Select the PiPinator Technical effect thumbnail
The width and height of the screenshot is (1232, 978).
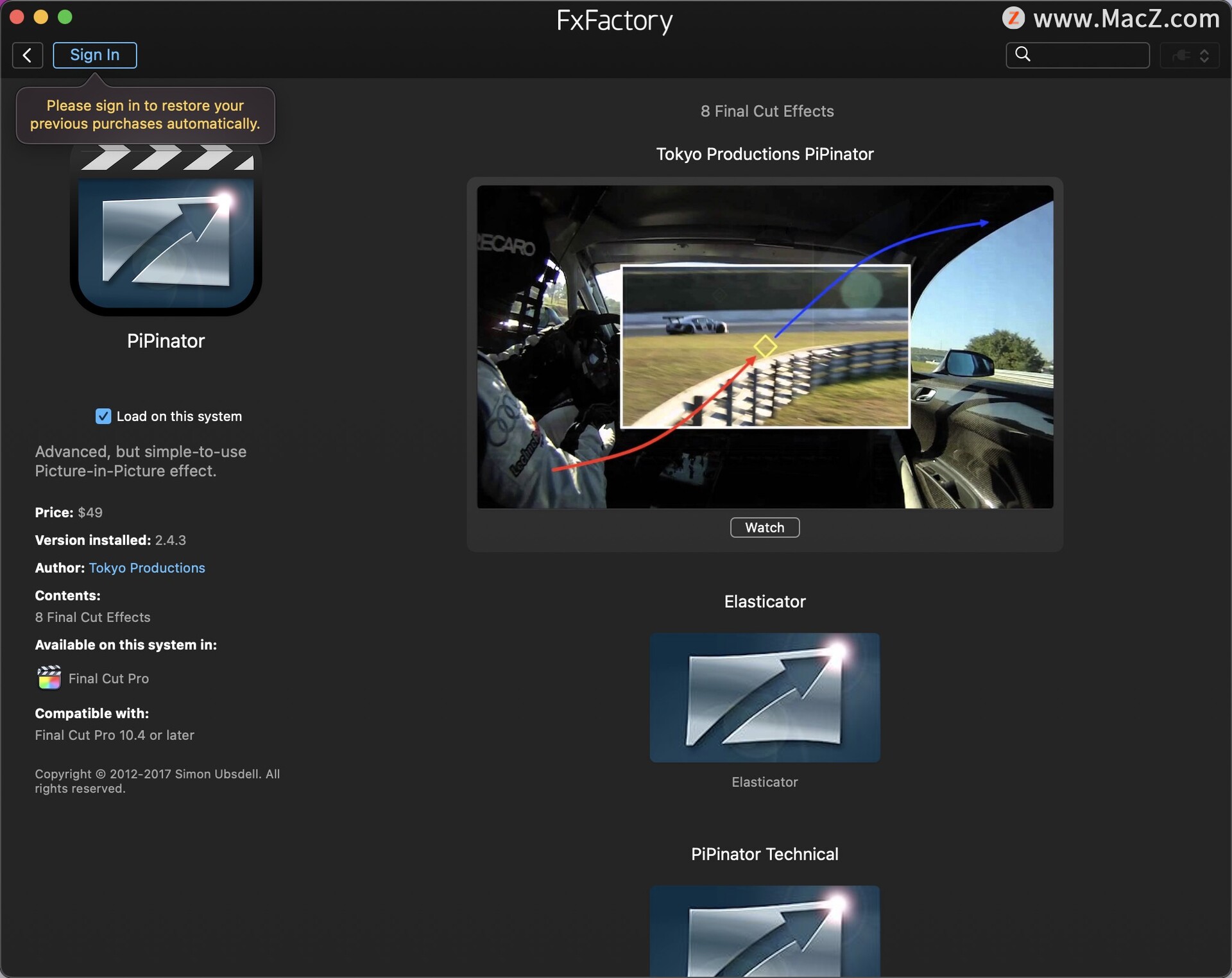point(764,931)
